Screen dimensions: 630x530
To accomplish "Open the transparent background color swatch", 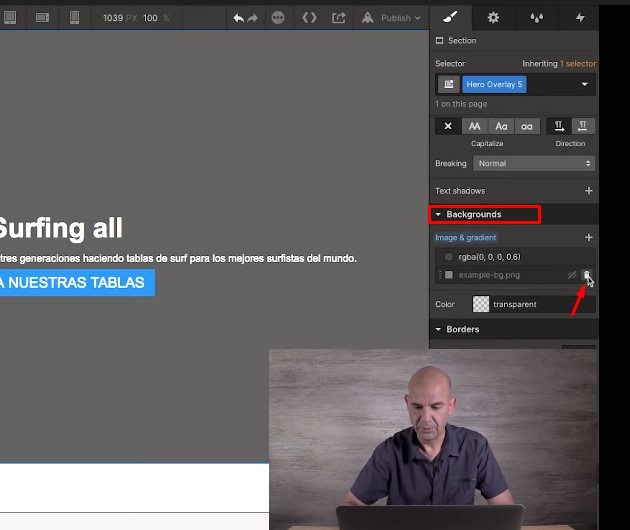I will 481,304.
